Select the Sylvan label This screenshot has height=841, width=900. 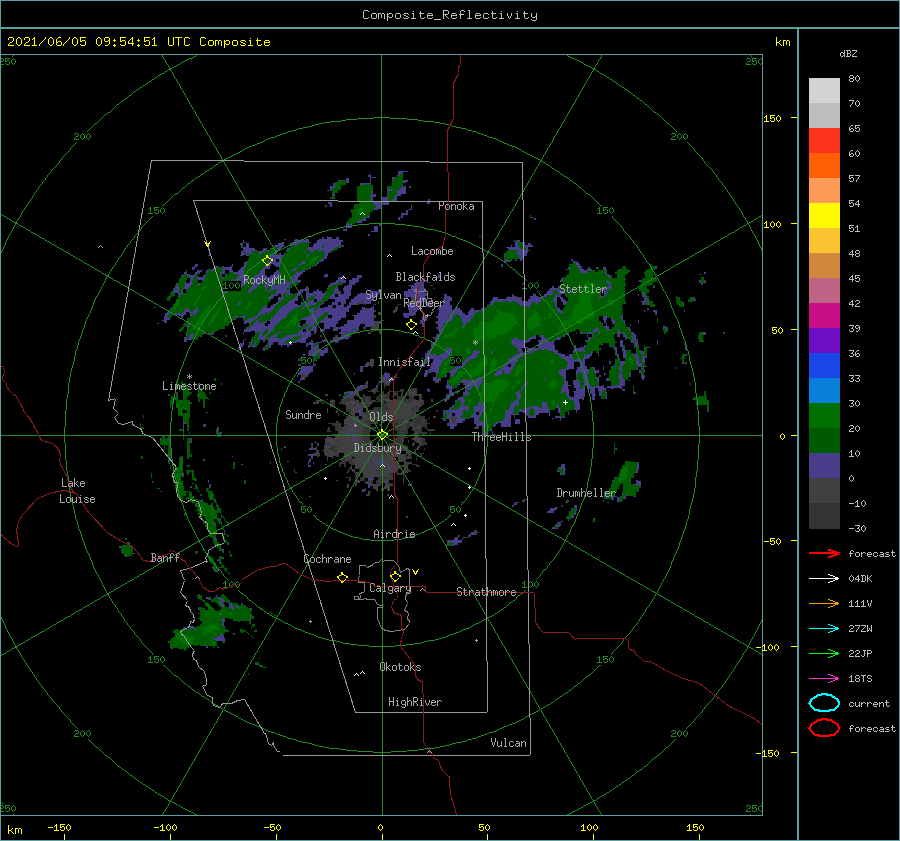[x=383, y=295]
